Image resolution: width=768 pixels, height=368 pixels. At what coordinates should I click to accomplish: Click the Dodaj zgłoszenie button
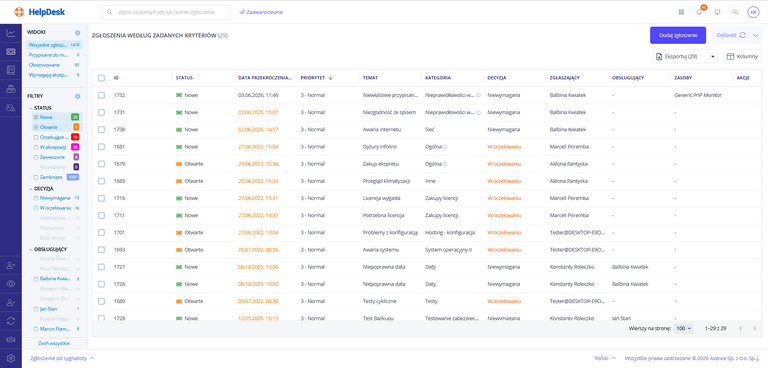678,35
